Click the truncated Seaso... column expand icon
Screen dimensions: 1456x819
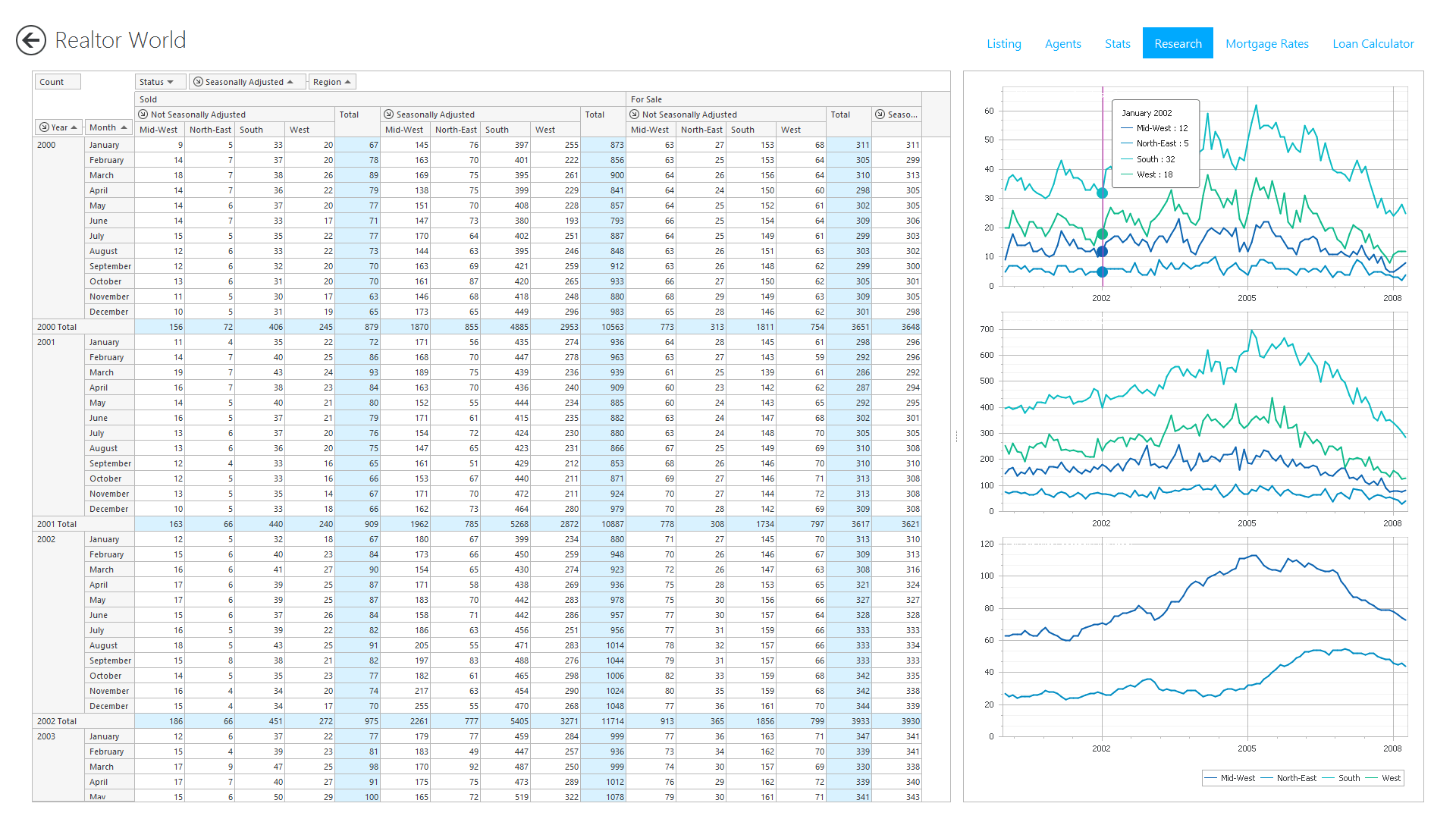click(x=880, y=115)
